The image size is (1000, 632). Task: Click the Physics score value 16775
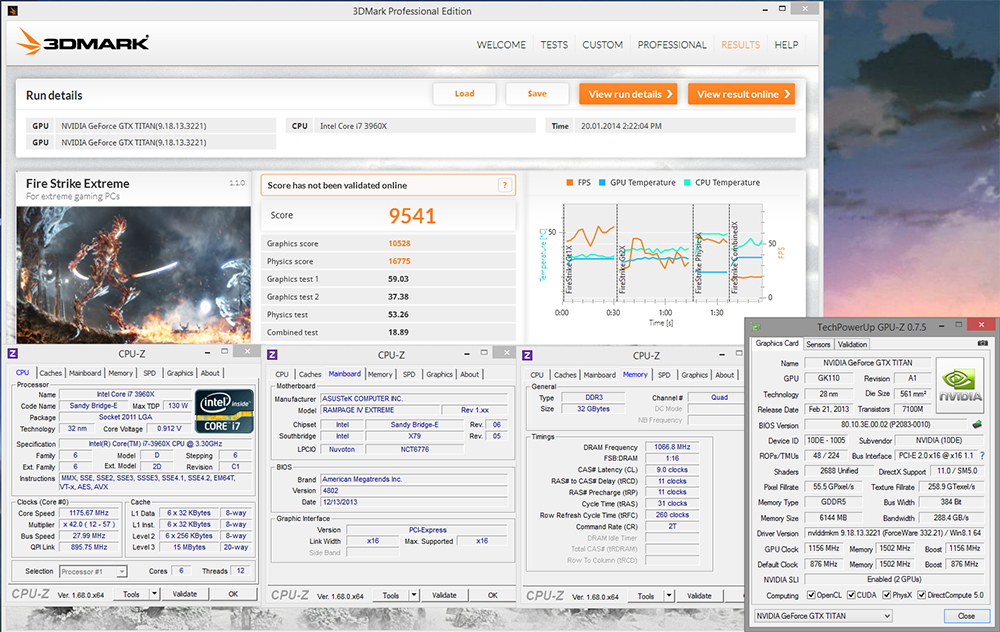click(x=399, y=261)
